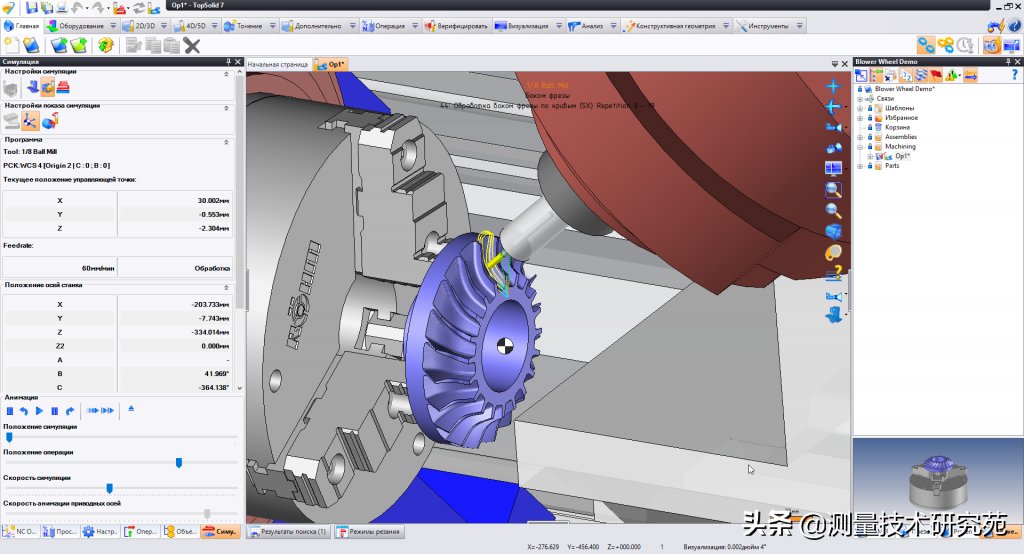Open the Операция tab dropdown arrow
1024x554 pixels.
click(415, 26)
